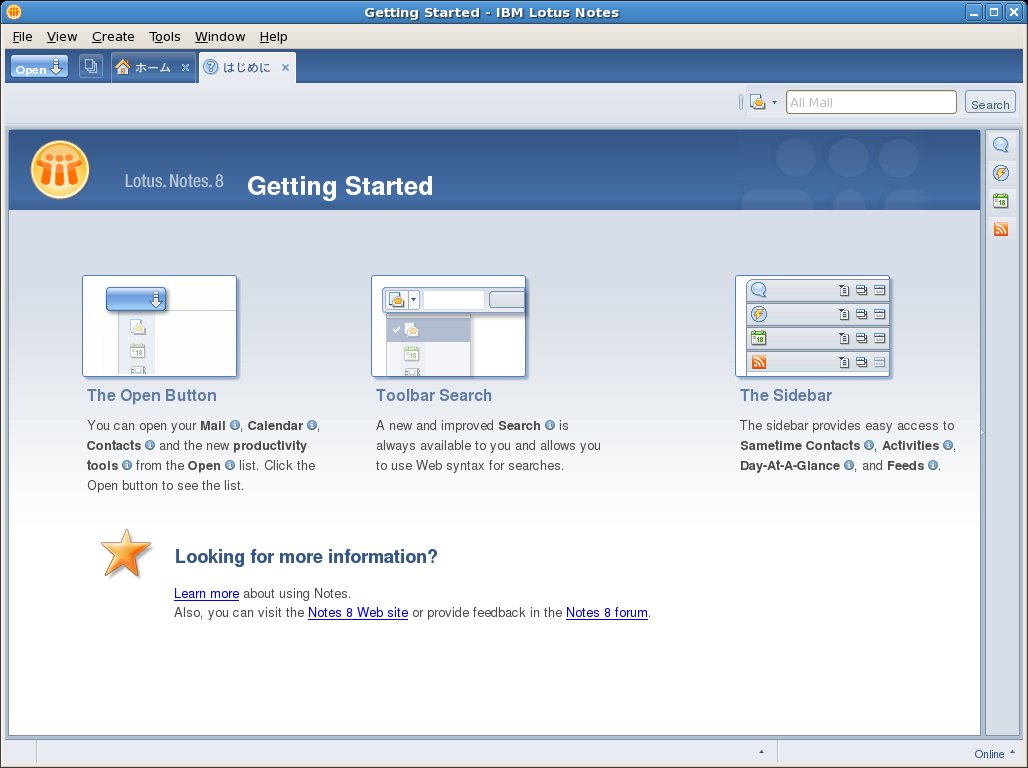
Task: Click the search toolbar grip handle
Action: tap(741, 102)
